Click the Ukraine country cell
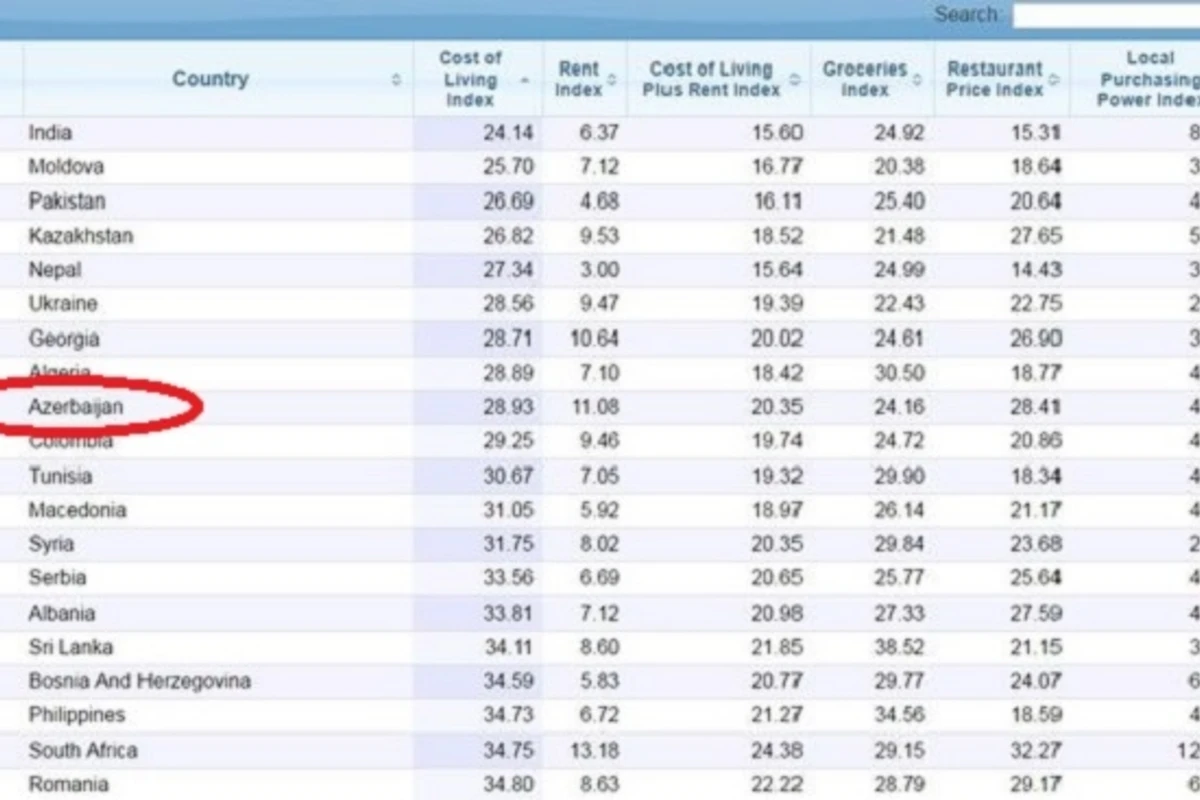The width and height of the screenshot is (1200, 800). click(x=62, y=304)
